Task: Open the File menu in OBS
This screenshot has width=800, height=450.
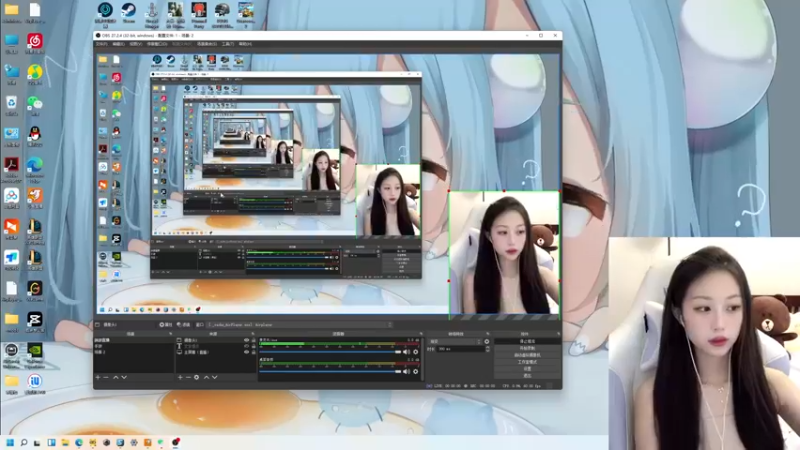Action: point(102,44)
